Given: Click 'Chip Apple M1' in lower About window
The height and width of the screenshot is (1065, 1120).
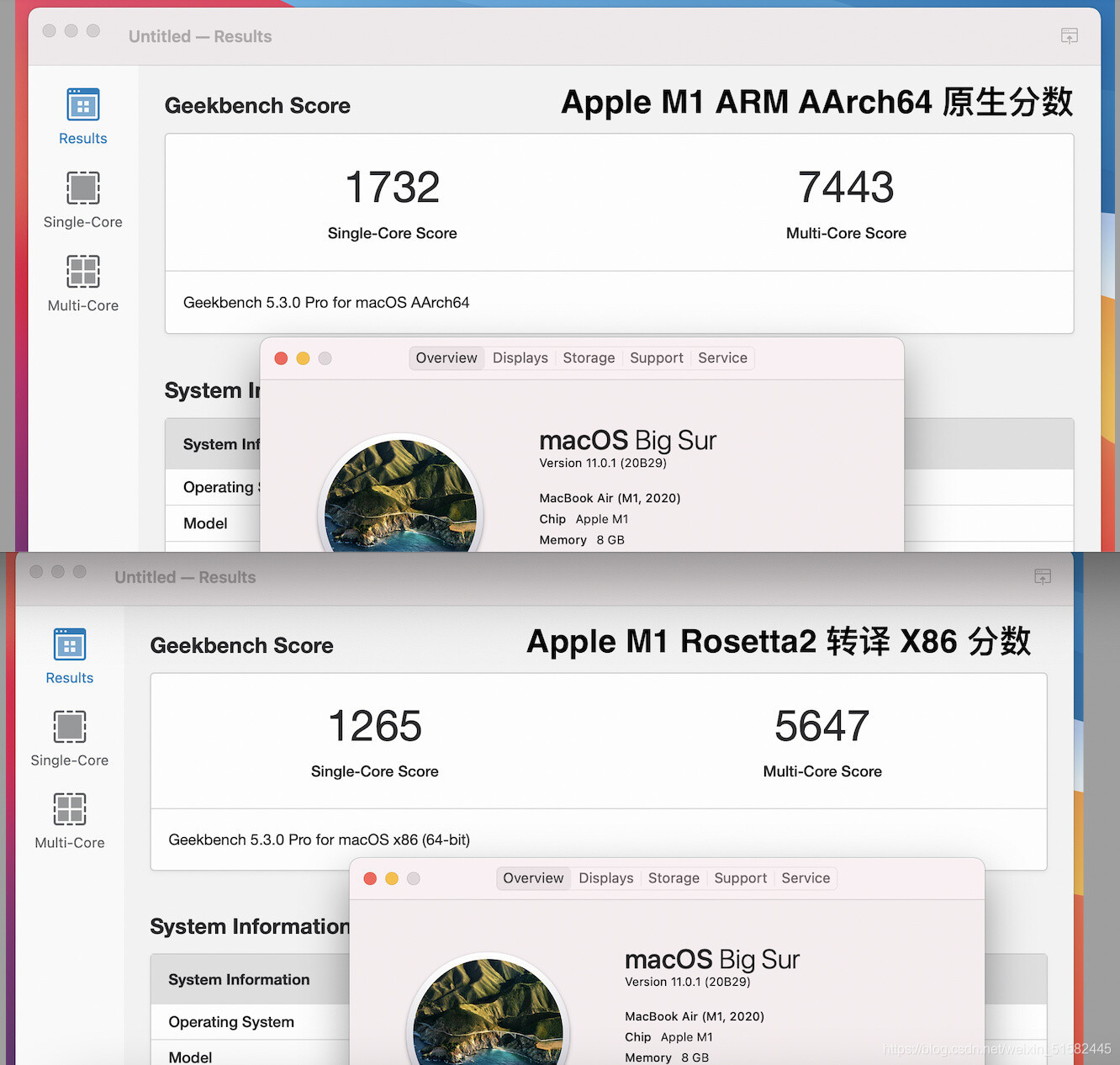Looking at the screenshot, I should coord(668,1037).
